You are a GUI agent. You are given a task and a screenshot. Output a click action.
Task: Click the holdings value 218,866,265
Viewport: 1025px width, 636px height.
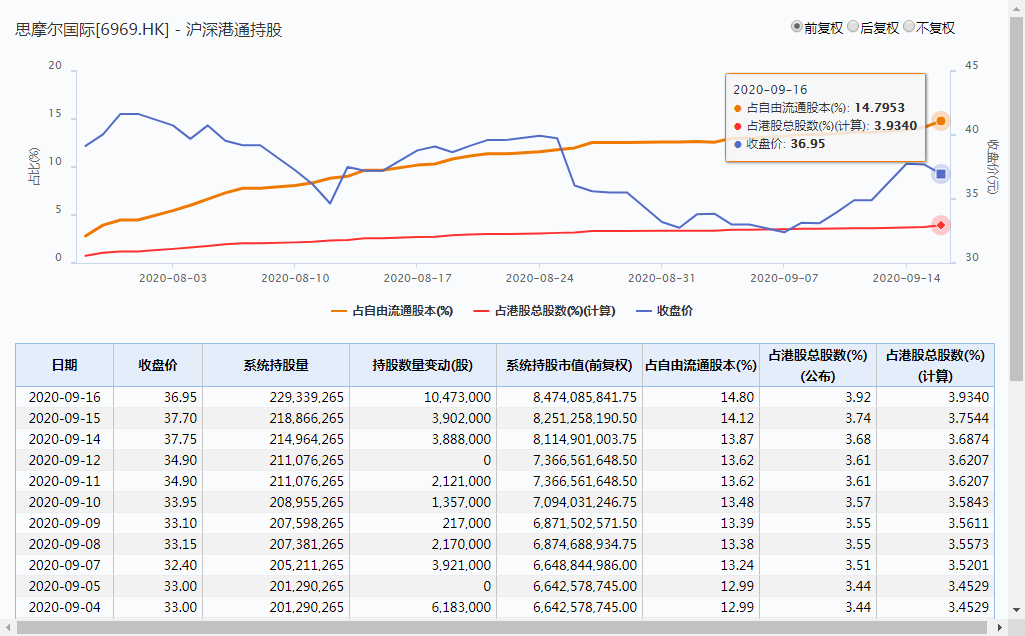[306, 418]
